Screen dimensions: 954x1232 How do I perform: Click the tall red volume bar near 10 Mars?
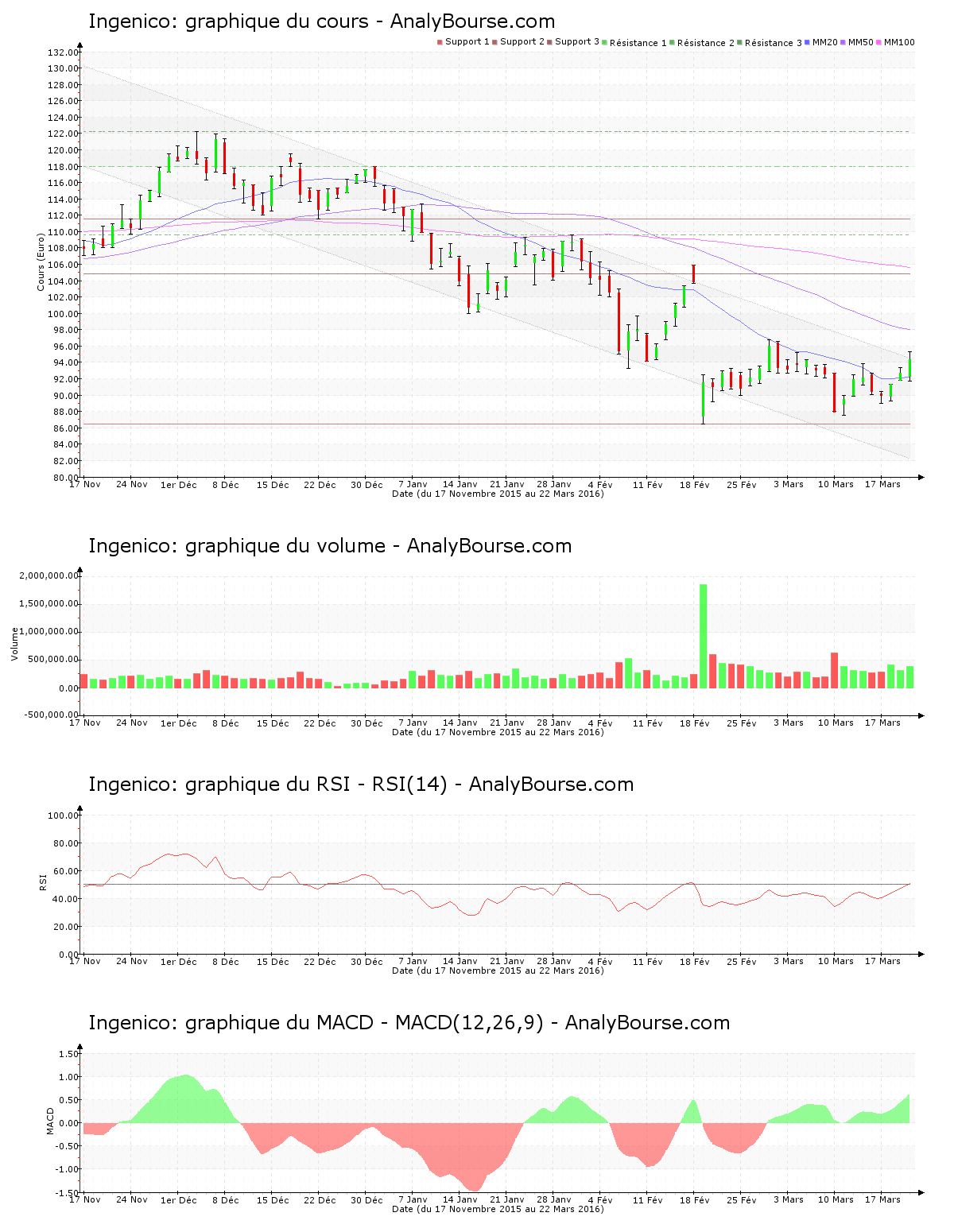(x=834, y=670)
